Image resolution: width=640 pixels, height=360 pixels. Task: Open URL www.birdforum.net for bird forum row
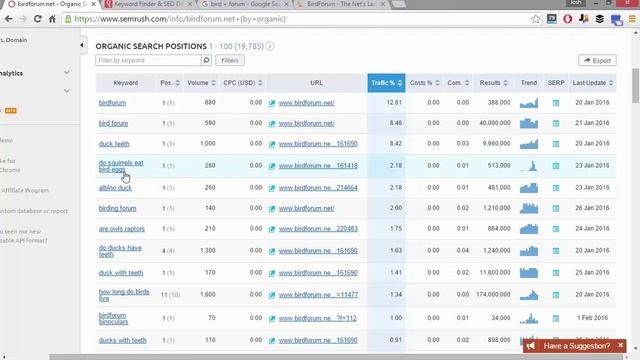pos(307,123)
